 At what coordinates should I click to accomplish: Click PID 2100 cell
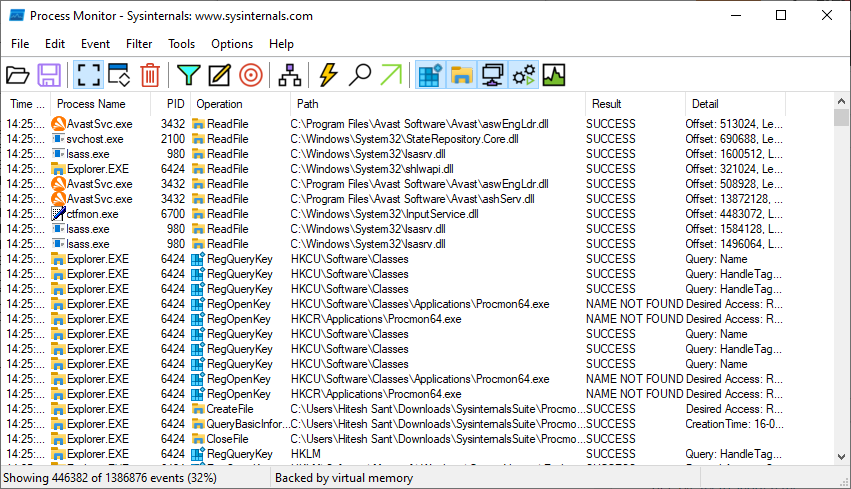pyautogui.click(x=173, y=139)
